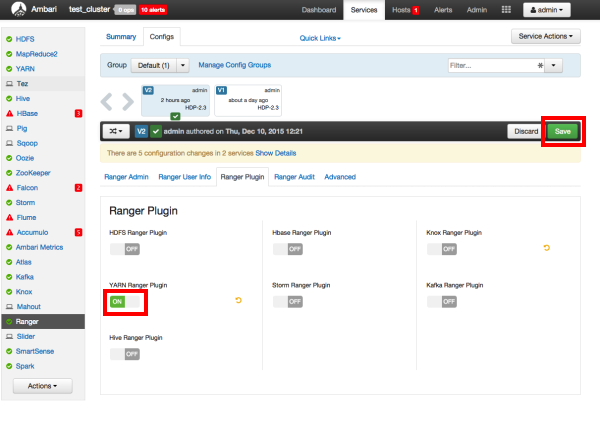Open the filter options dropdown arrow

pos(553,65)
